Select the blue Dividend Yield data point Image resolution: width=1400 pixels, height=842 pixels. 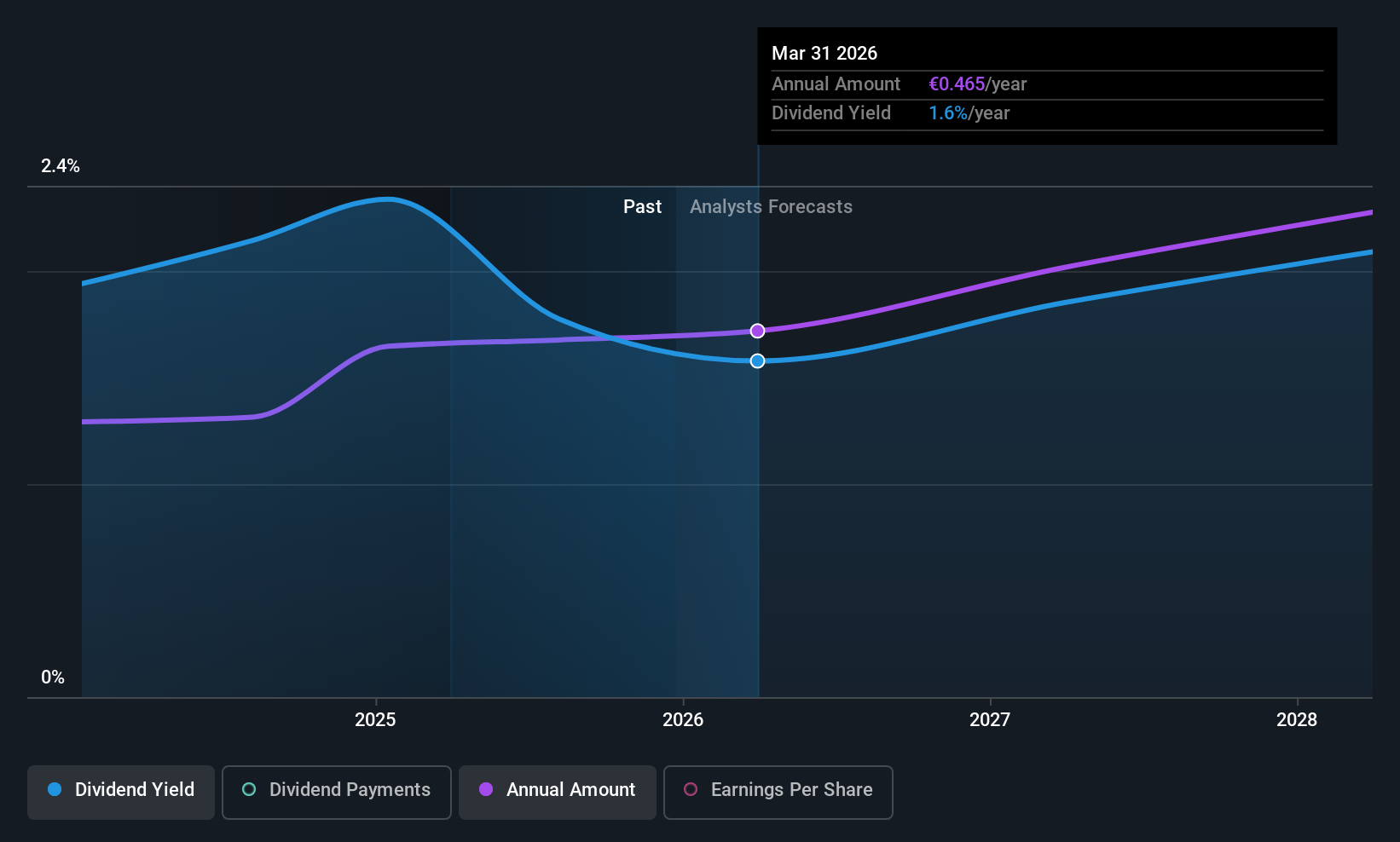pos(757,361)
